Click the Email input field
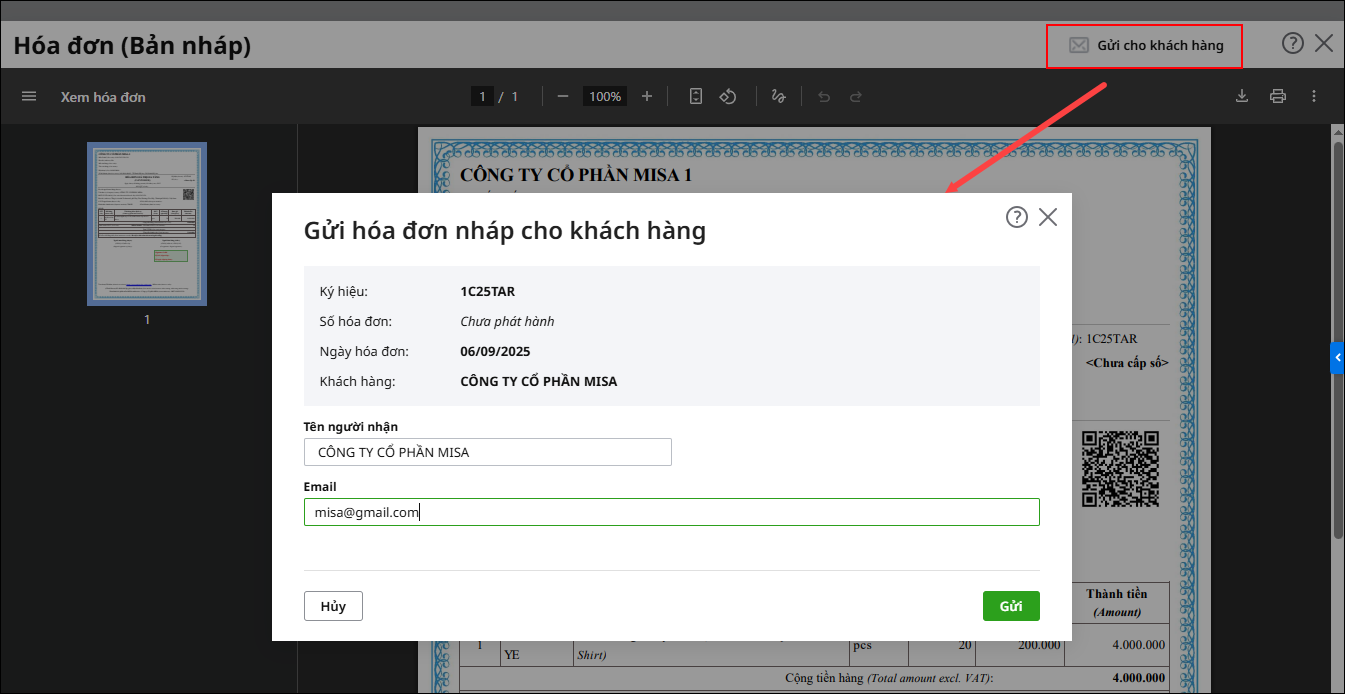This screenshot has height=694, width=1345. (x=672, y=512)
